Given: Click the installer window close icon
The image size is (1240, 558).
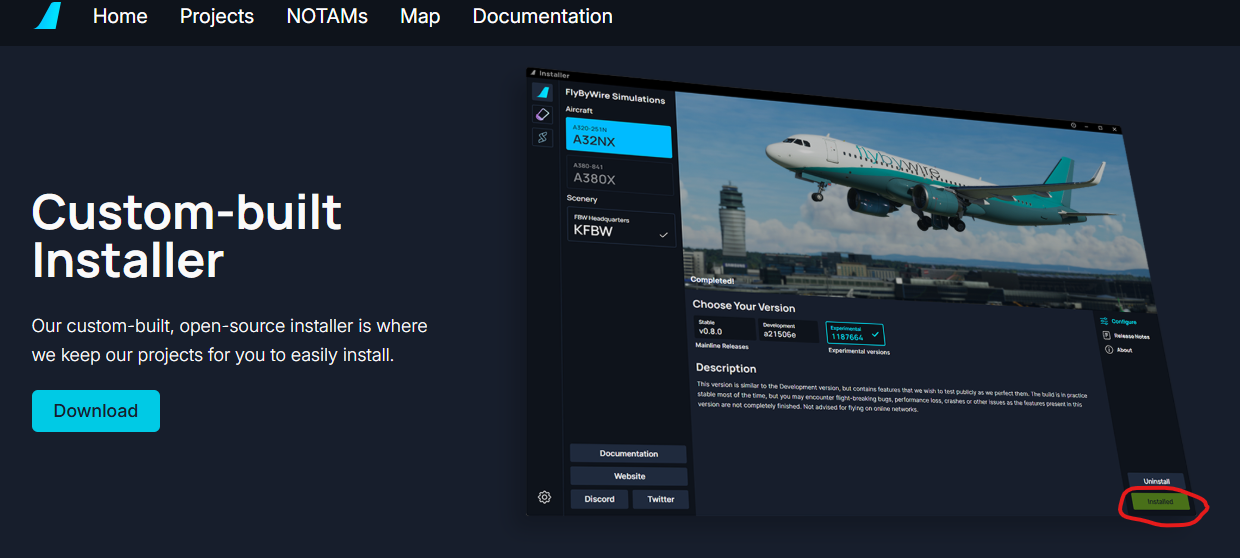Looking at the screenshot, I should click(1115, 129).
